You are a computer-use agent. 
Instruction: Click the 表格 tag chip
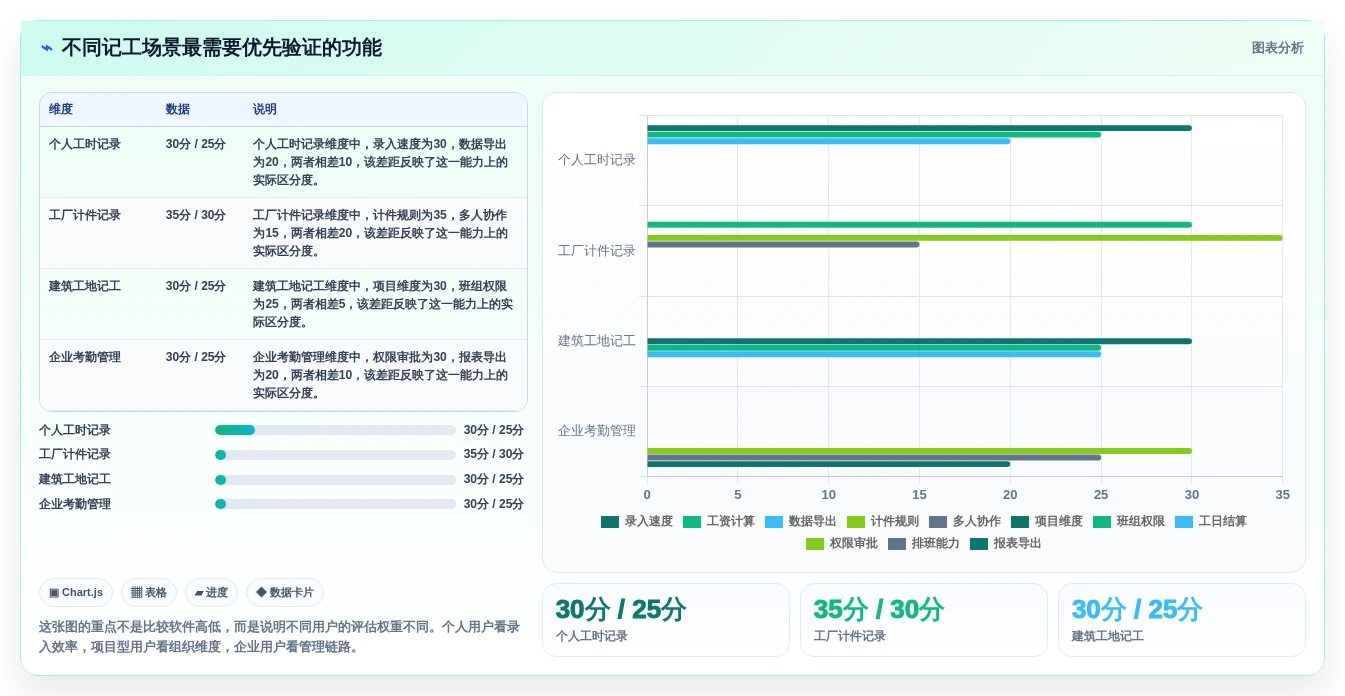point(149,592)
